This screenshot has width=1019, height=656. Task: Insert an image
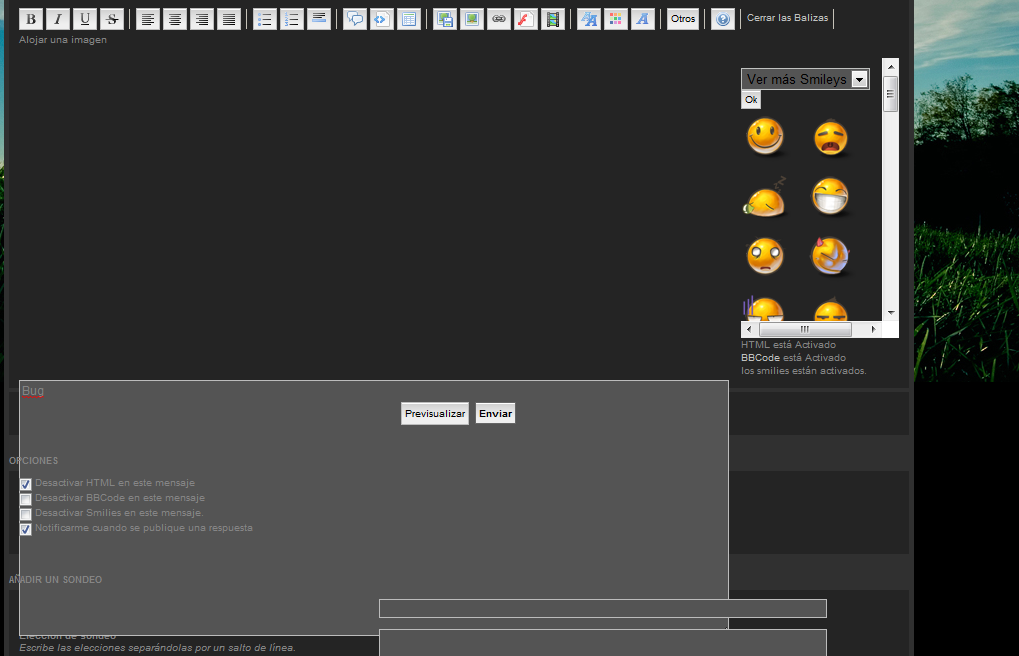click(472, 19)
